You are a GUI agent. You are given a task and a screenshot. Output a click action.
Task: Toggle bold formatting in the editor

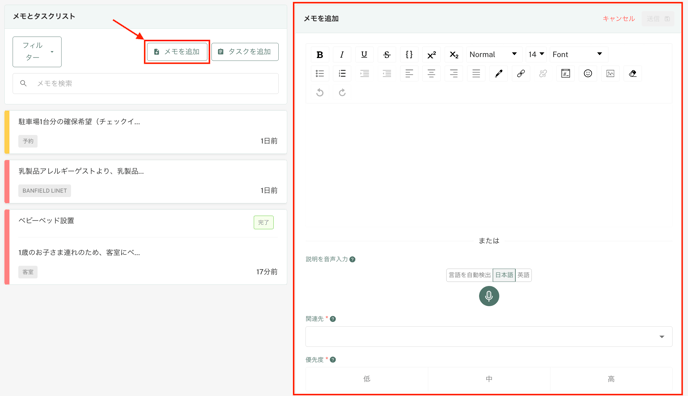point(320,54)
